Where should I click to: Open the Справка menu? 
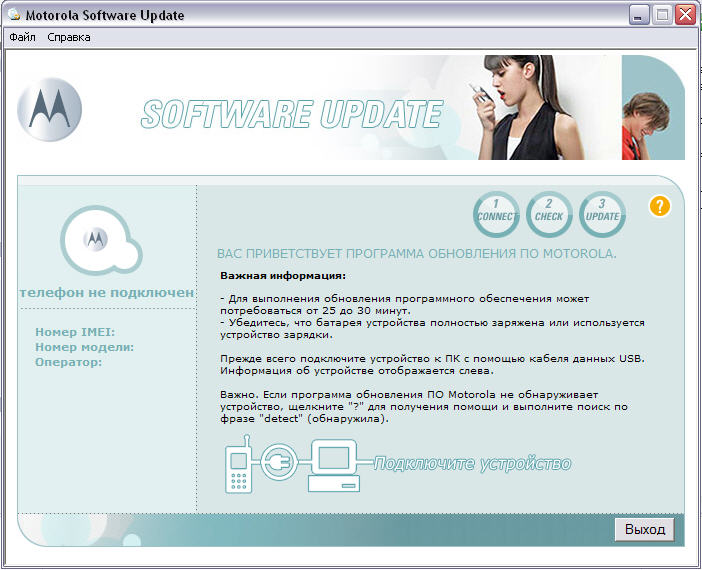click(69, 37)
